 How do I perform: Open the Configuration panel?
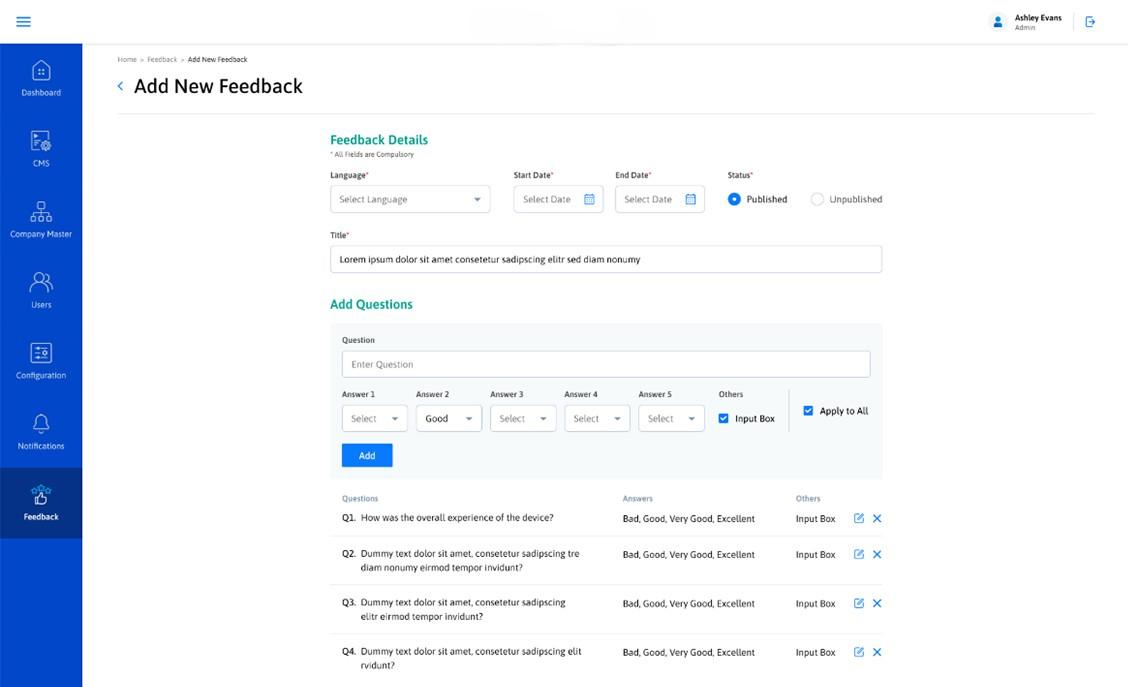tap(41, 355)
